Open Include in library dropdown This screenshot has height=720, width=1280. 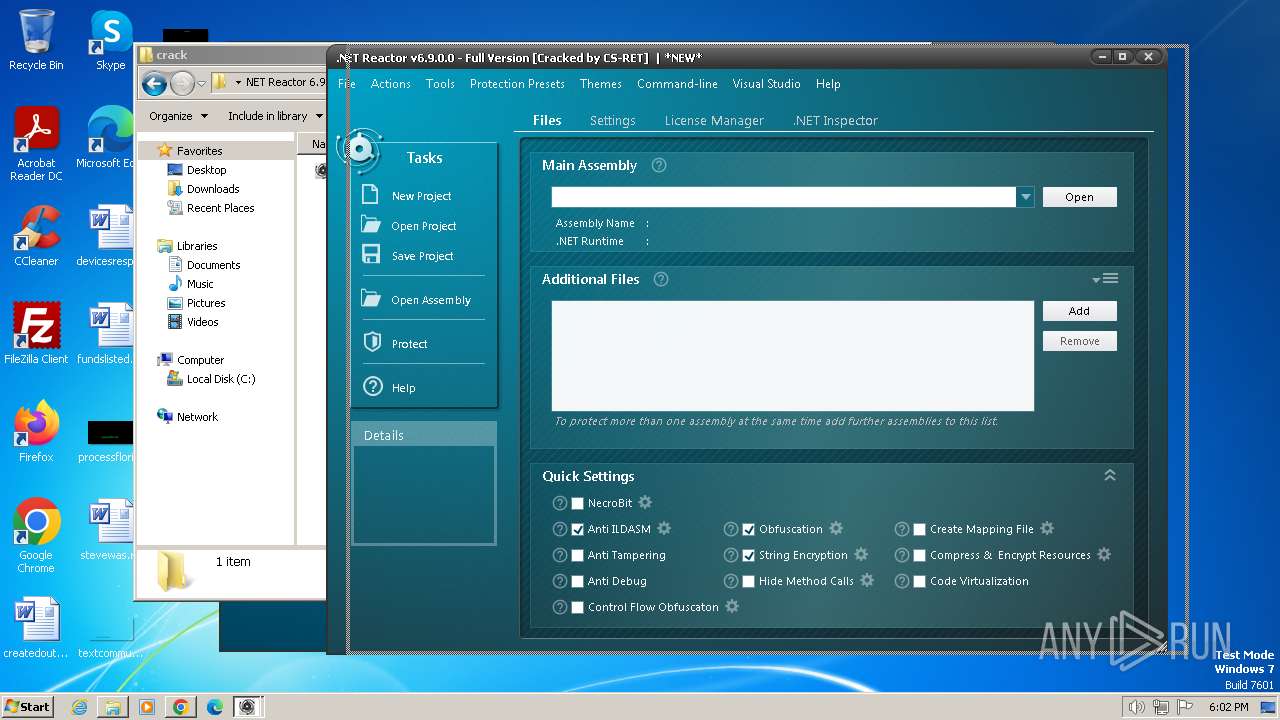[275, 116]
